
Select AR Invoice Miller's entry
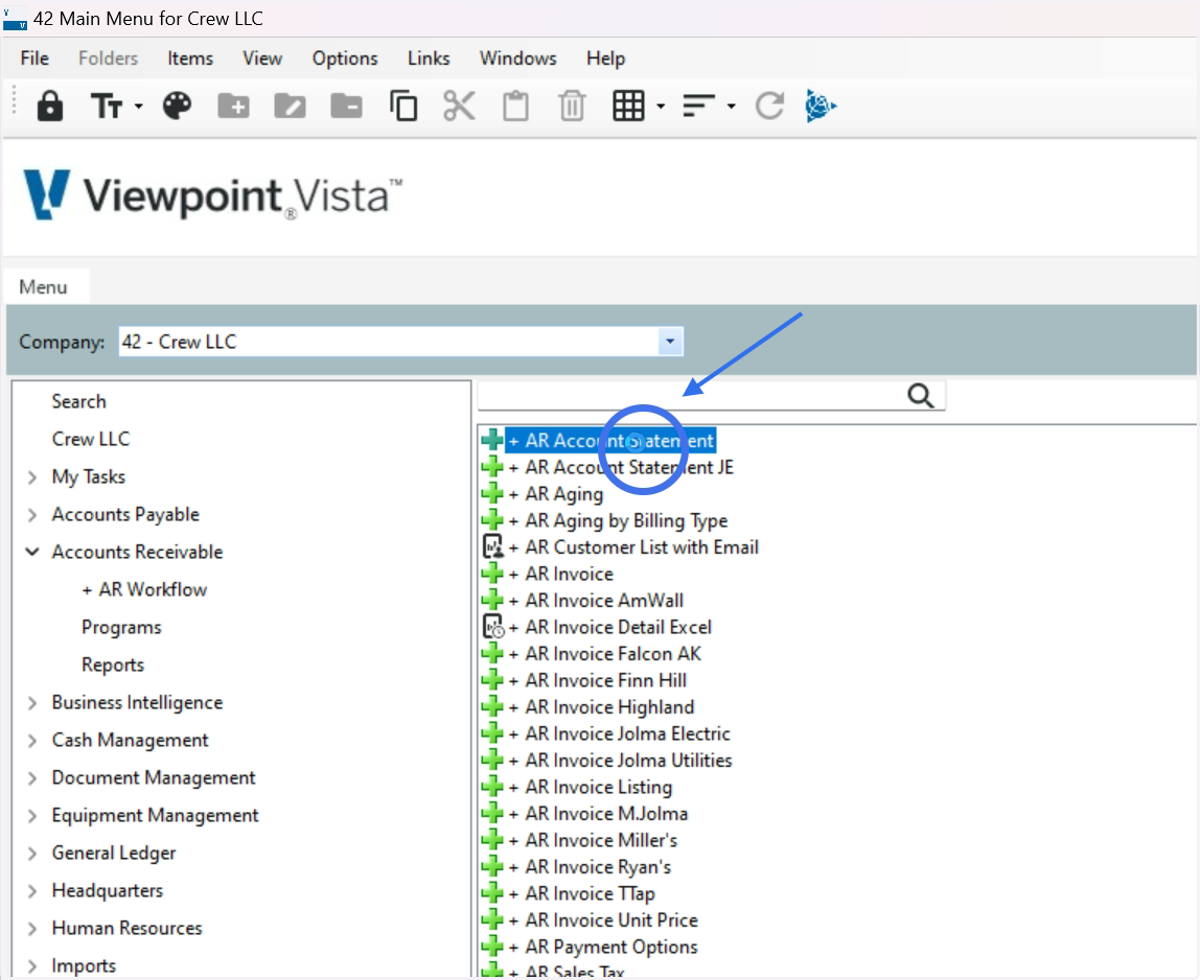(x=593, y=840)
